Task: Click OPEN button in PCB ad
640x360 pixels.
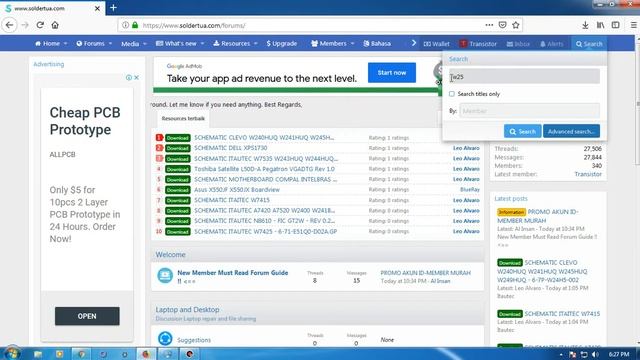Action: [x=87, y=316]
